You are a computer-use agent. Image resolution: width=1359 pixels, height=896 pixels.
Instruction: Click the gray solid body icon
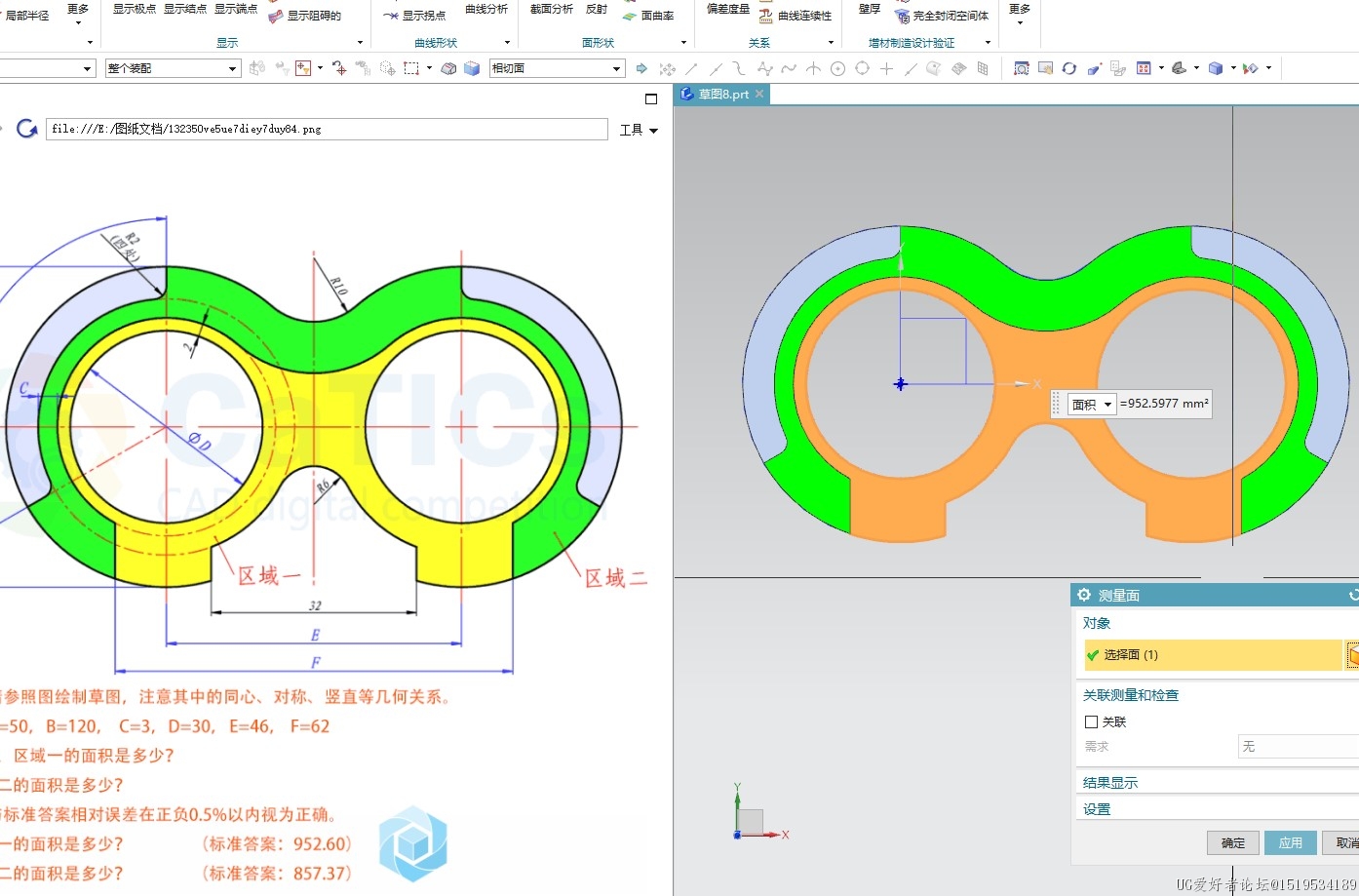click(x=448, y=68)
